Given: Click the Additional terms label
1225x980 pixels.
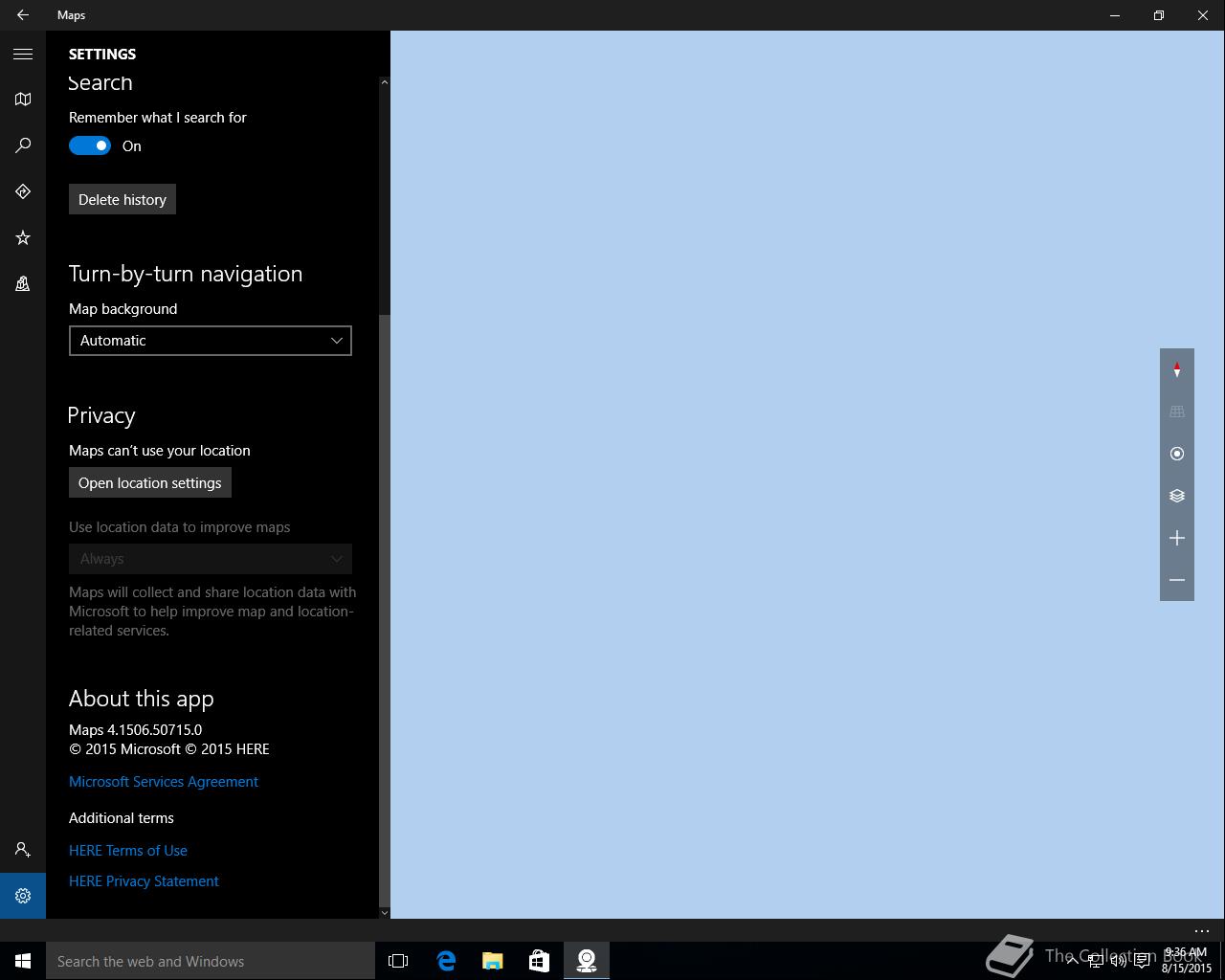Looking at the screenshot, I should [x=122, y=818].
